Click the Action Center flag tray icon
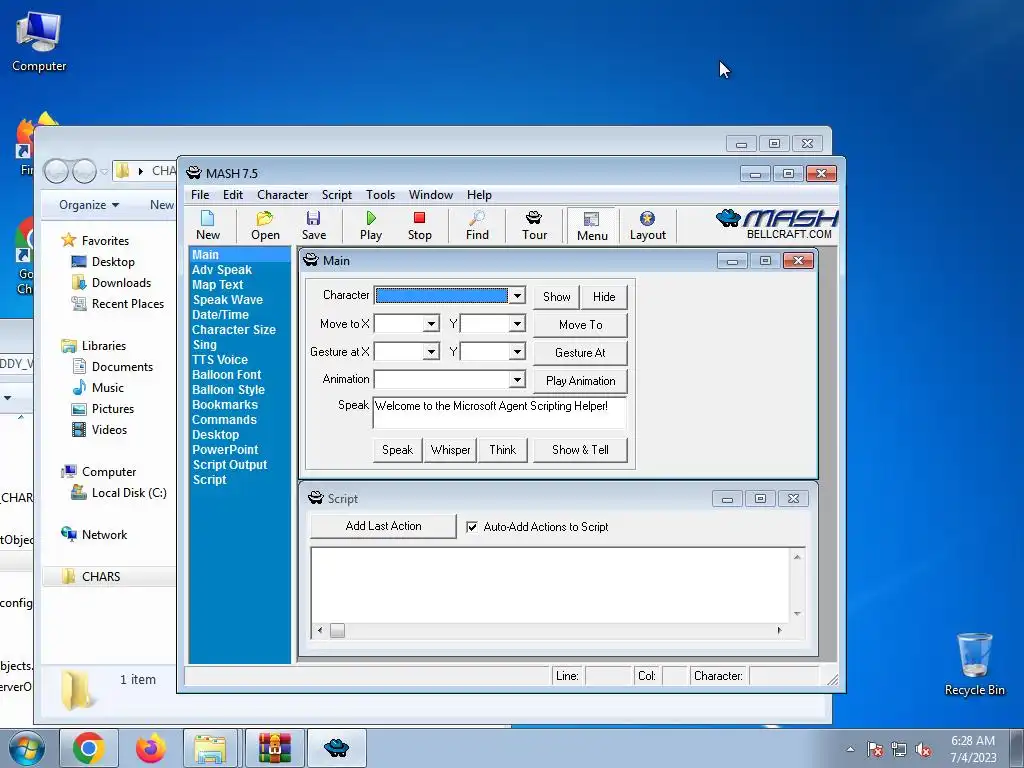 [875, 749]
